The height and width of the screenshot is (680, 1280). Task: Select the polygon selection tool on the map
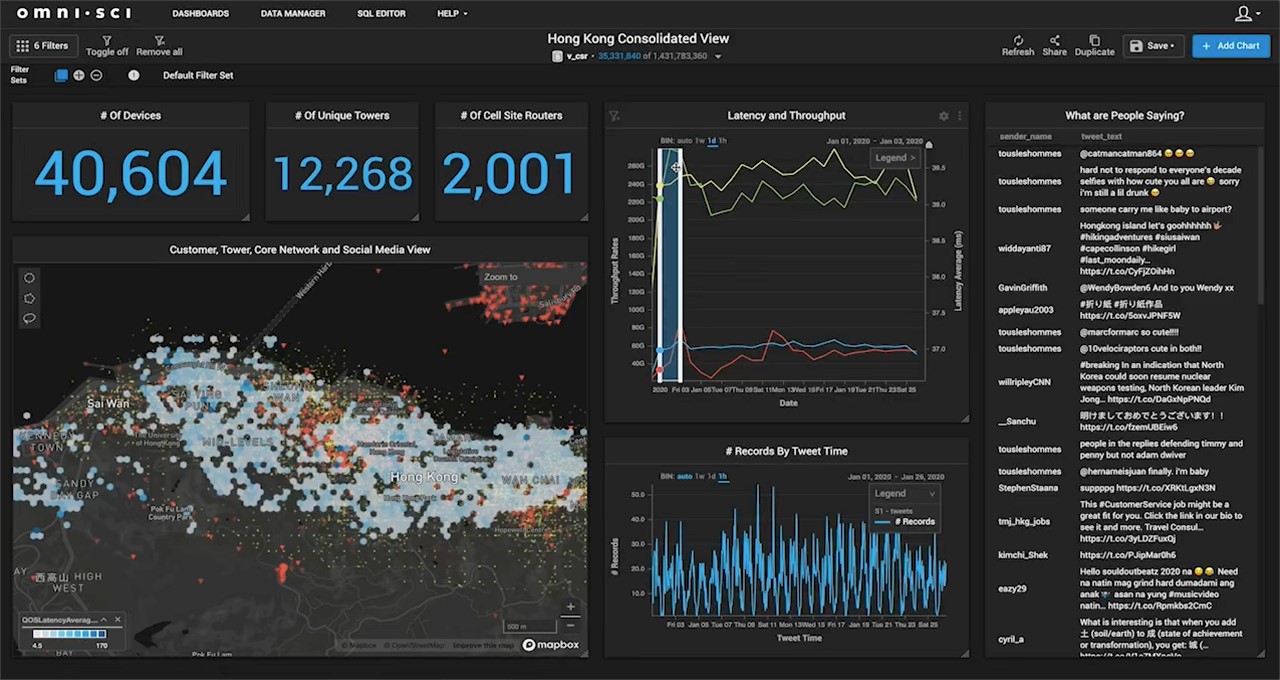29,297
